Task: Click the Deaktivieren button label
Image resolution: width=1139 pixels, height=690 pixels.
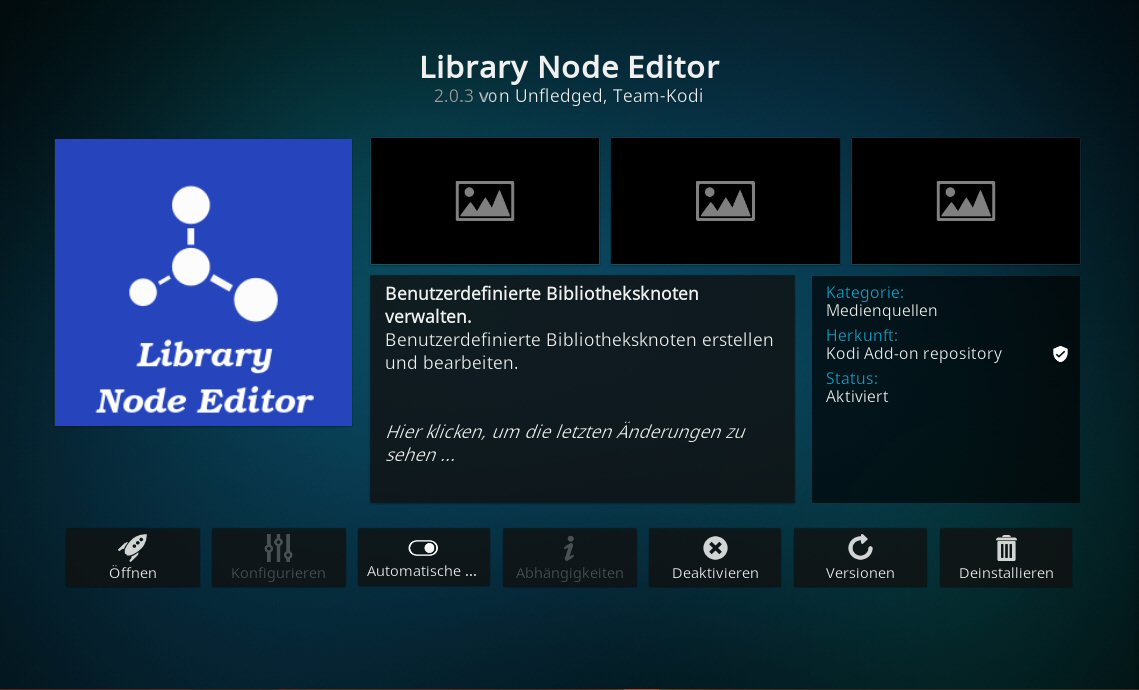Action: (x=716, y=573)
